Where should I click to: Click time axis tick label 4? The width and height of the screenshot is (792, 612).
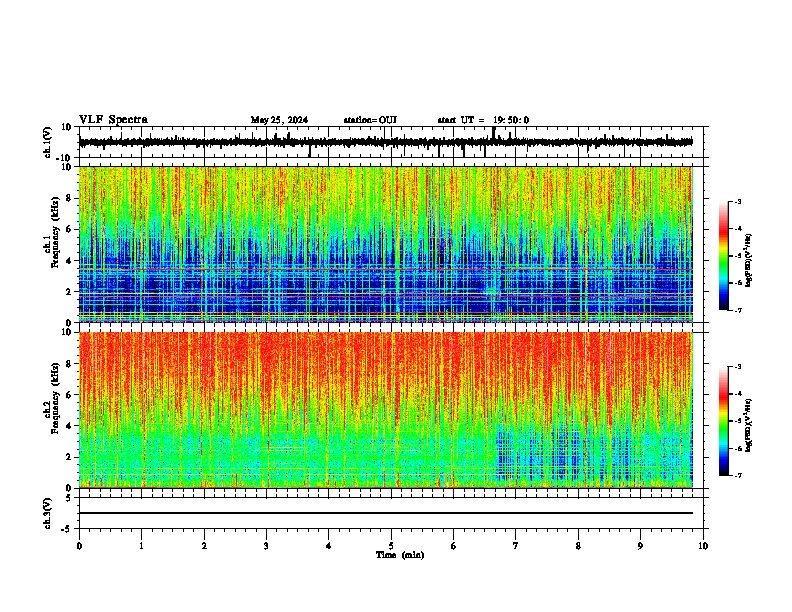click(x=329, y=546)
